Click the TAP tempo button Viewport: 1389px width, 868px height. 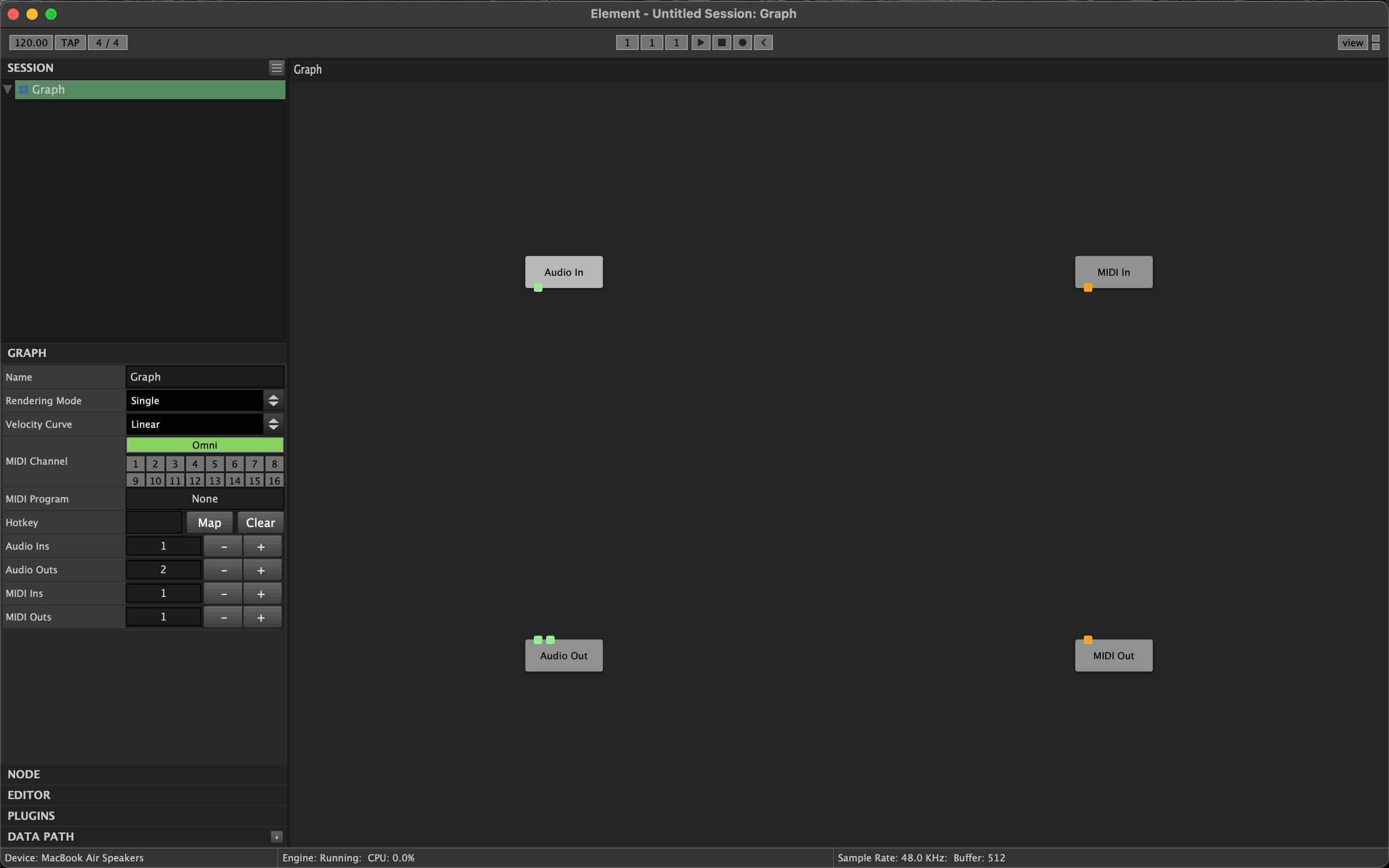click(70, 43)
